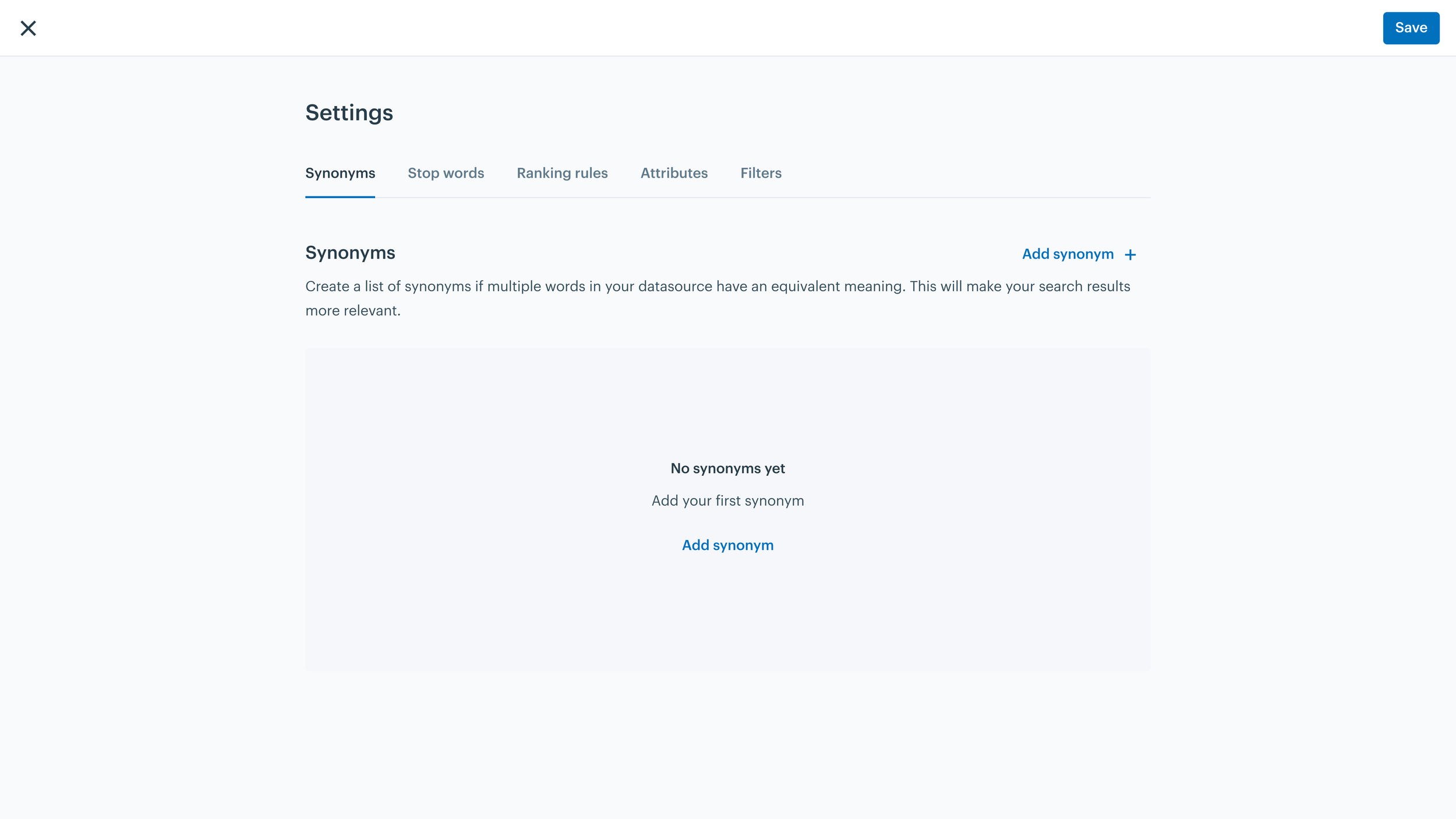Click the "No synonyms yet" message
Image resolution: width=1456 pixels, height=819 pixels.
727,468
